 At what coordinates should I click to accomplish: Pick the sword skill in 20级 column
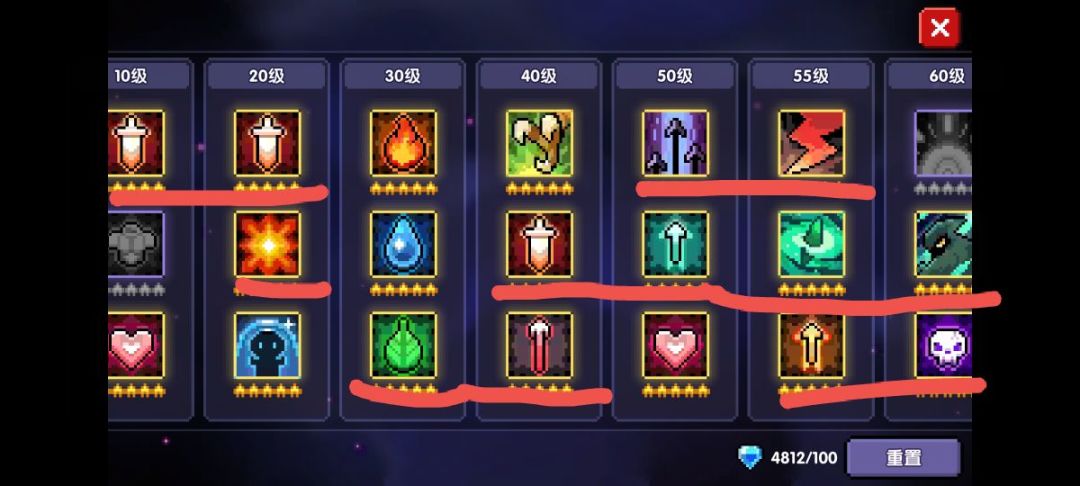pyautogui.click(x=267, y=143)
